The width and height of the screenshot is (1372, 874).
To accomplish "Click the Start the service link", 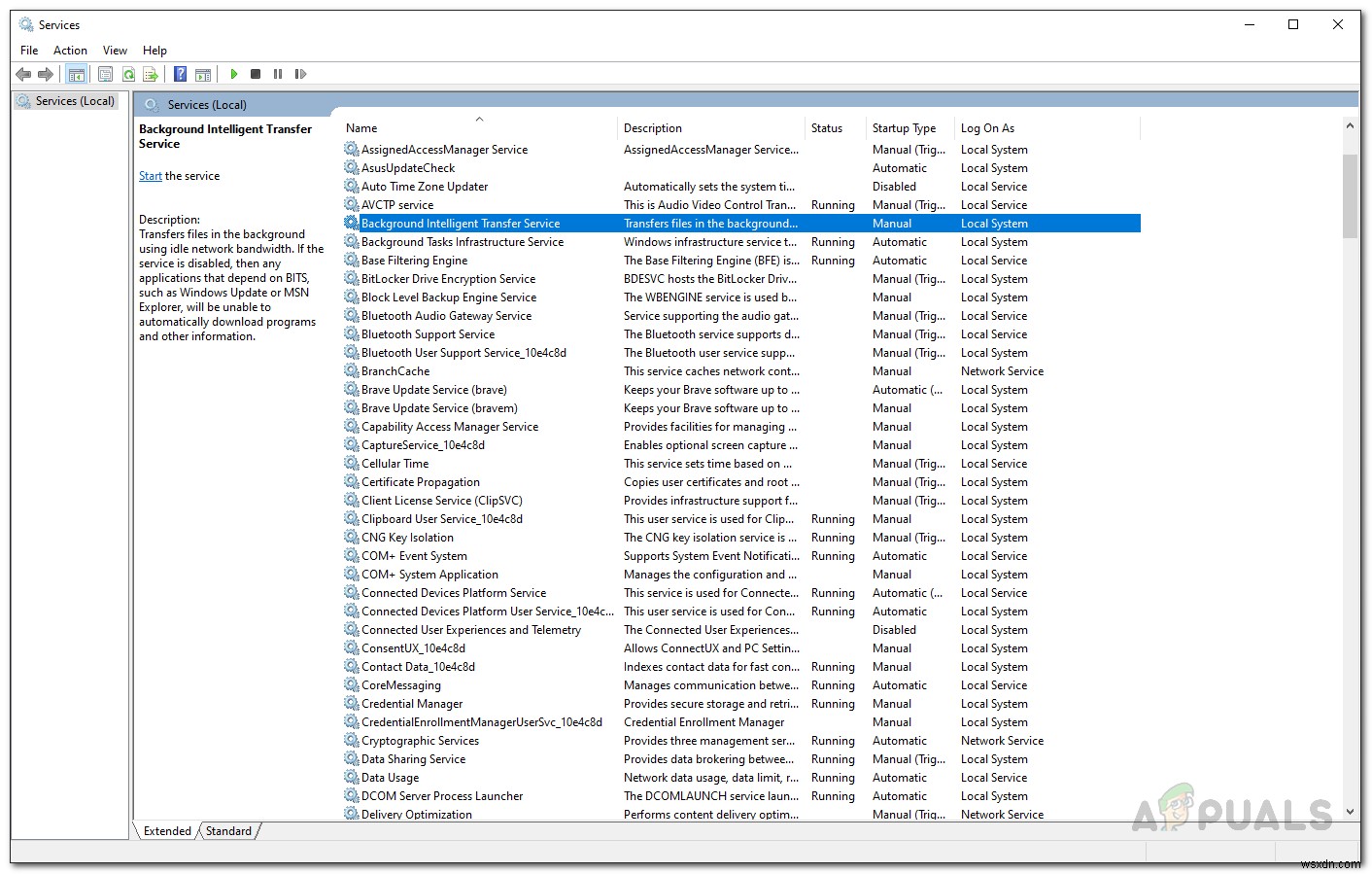I will coord(151,175).
